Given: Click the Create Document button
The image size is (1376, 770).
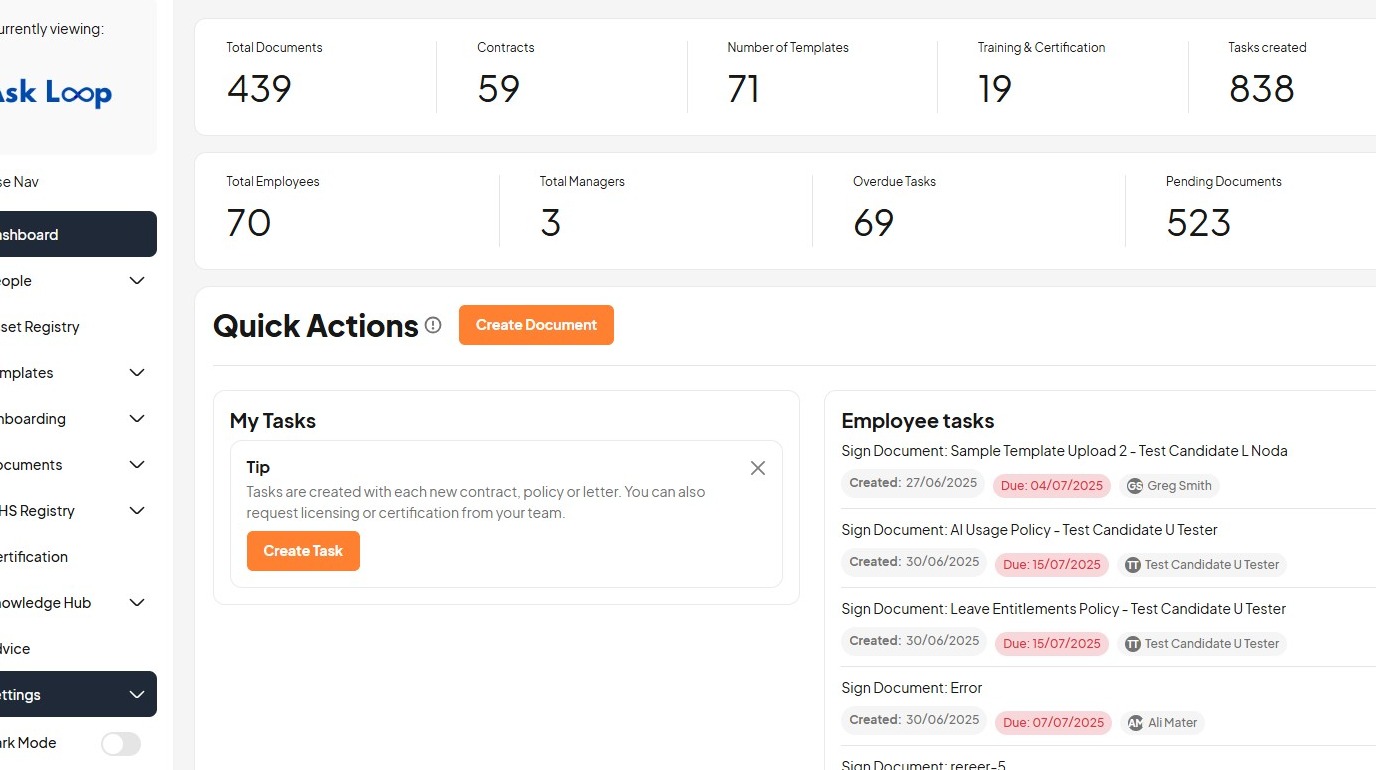Looking at the screenshot, I should (x=536, y=325).
